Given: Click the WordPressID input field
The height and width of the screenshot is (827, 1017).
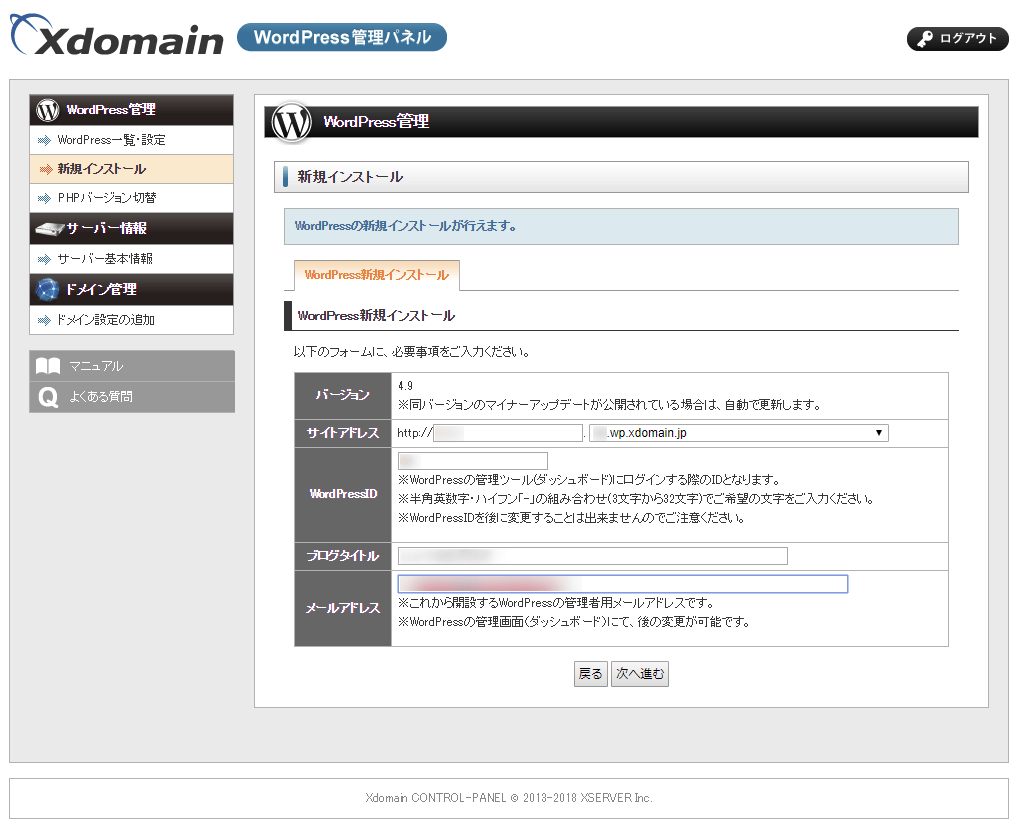Looking at the screenshot, I should (x=472, y=461).
